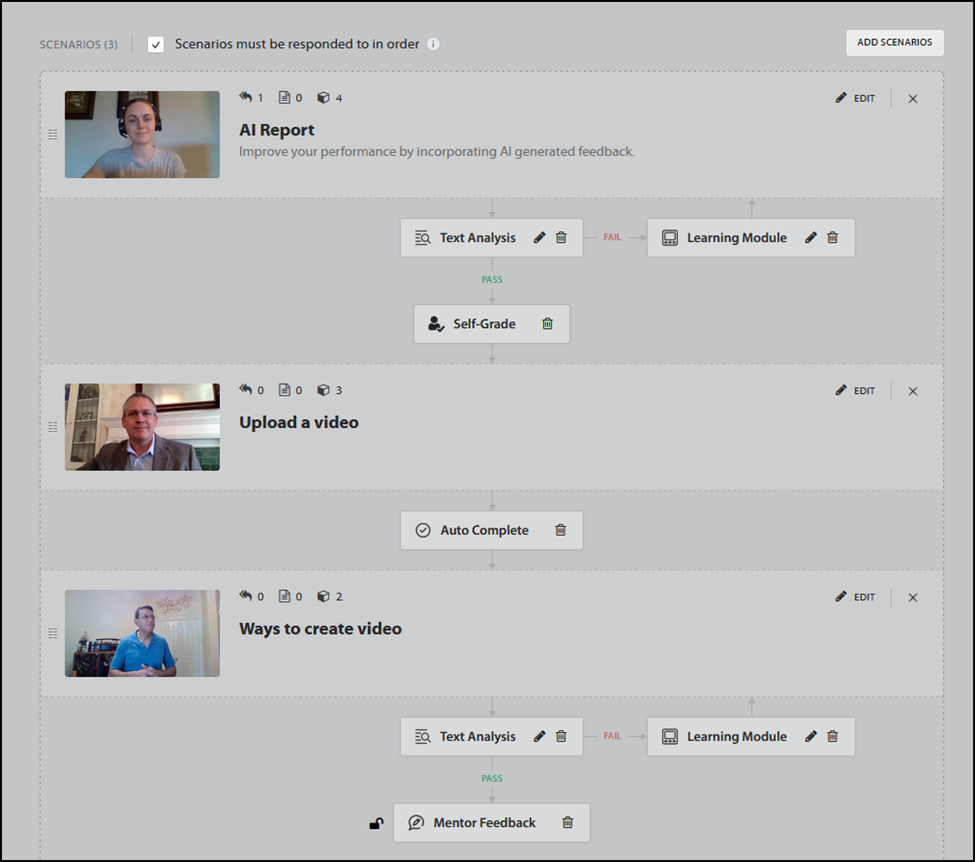Remove the Upload a video scenario with its X

click(x=912, y=391)
